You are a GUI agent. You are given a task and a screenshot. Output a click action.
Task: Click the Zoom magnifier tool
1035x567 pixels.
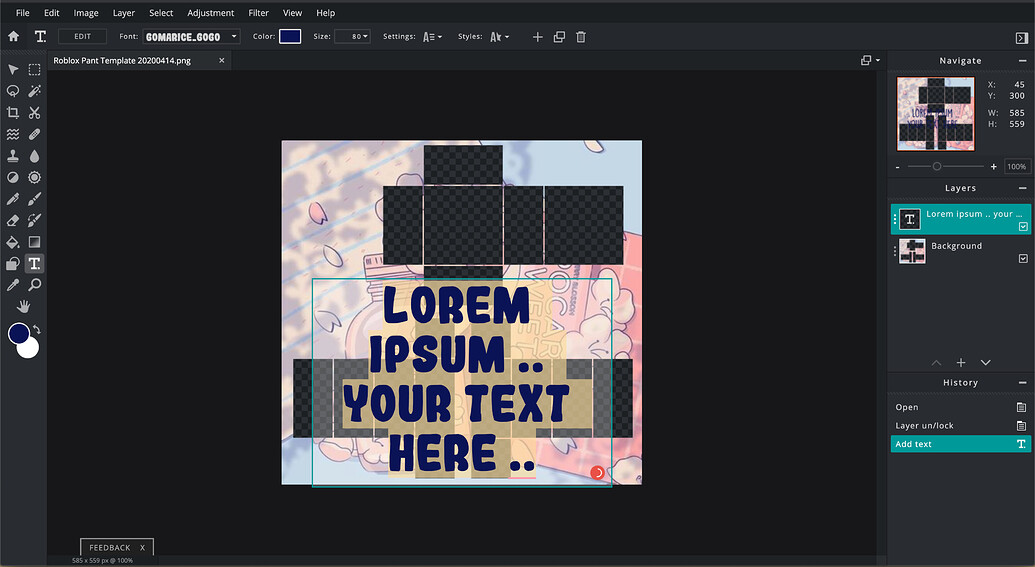click(34, 285)
